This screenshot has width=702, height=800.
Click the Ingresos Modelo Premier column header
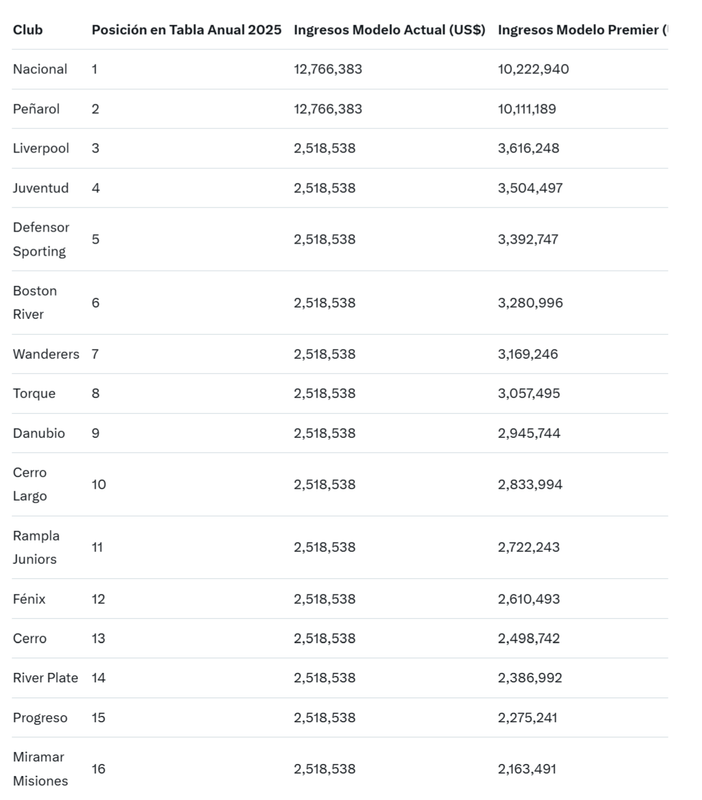[x=581, y=30]
